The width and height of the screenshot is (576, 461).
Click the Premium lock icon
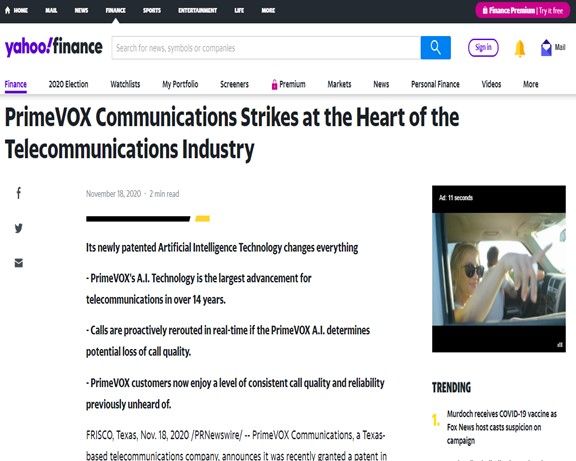click(x=274, y=84)
